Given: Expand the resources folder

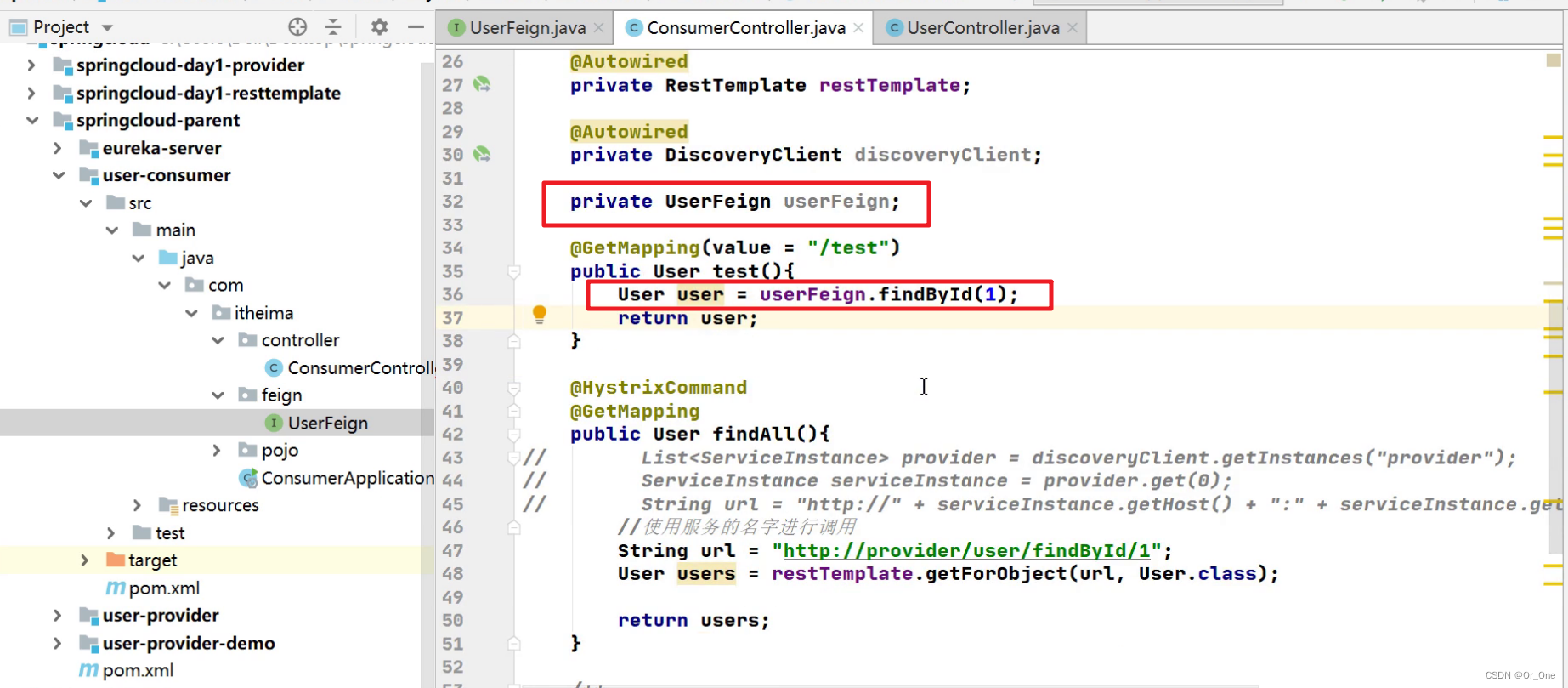Looking at the screenshot, I should click(138, 505).
